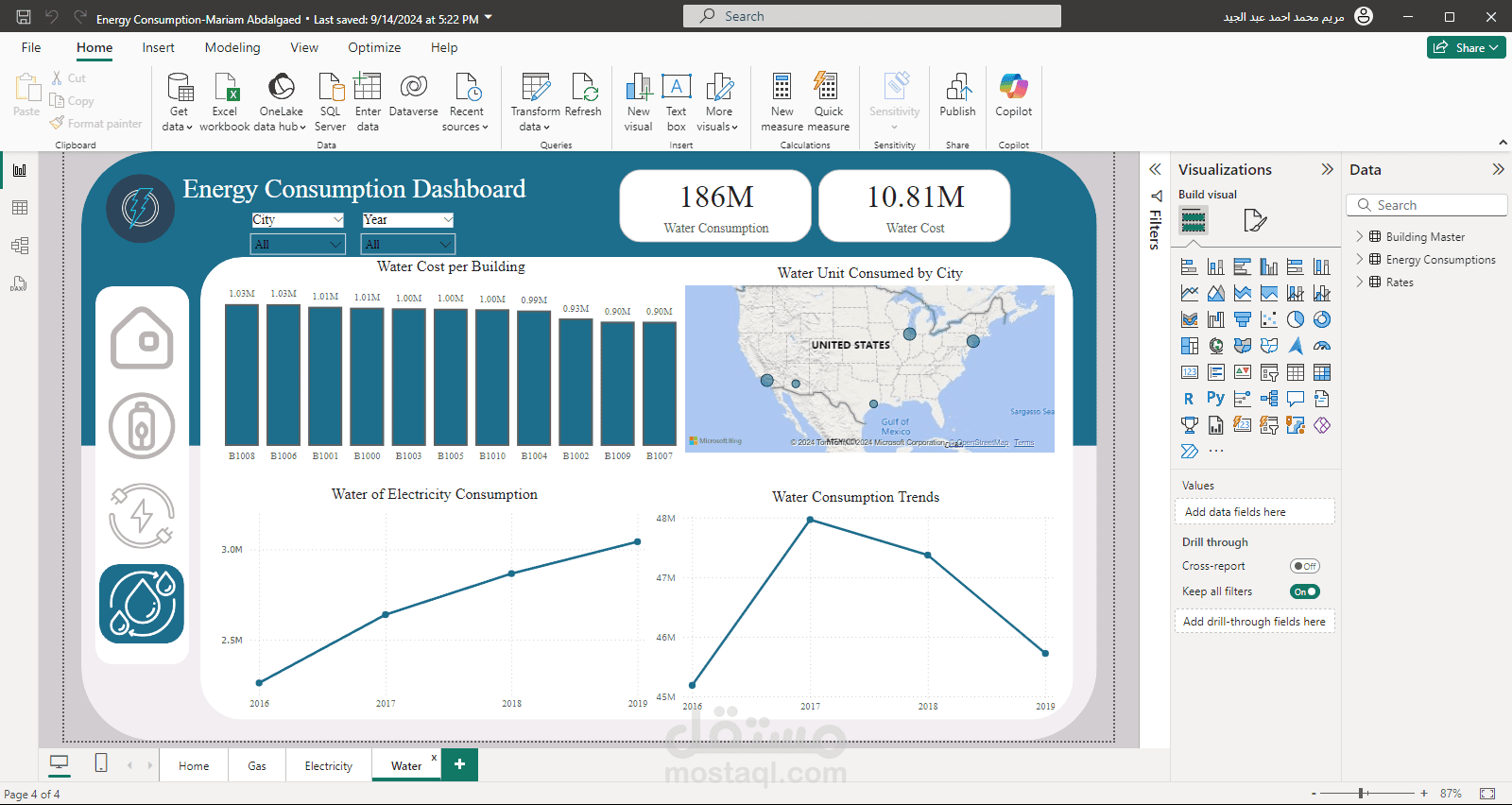Switch to Table view in left sidebar
The height and width of the screenshot is (805, 1512).
(19, 208)
